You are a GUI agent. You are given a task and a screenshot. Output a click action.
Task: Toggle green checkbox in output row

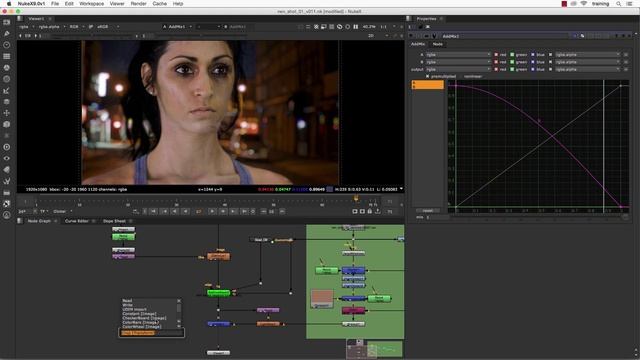[512, 69]
